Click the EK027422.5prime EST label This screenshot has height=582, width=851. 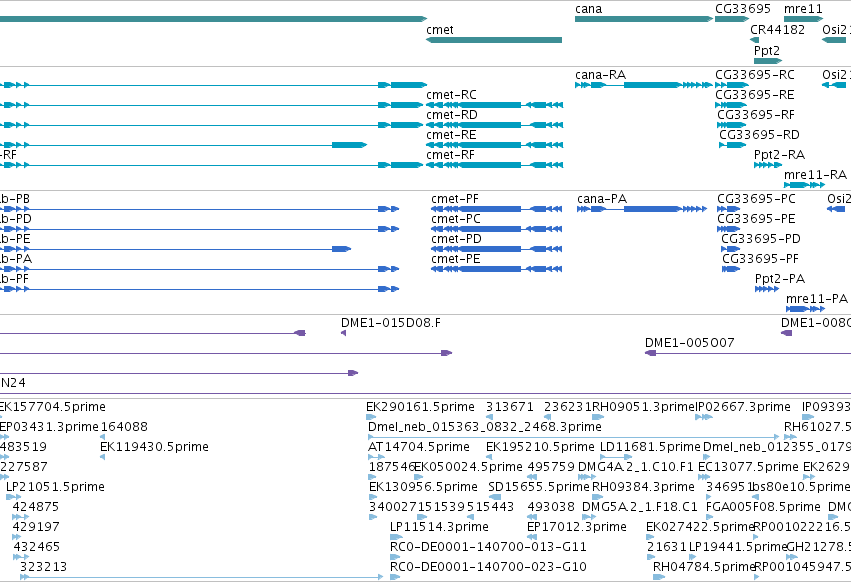coord(700,527)
